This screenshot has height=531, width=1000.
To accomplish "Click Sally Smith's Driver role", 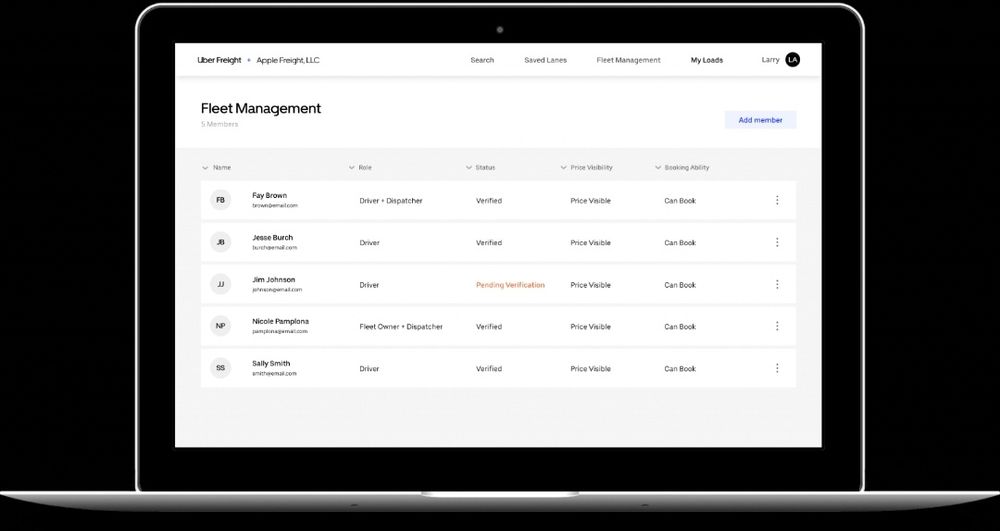I will (x=369, y=368).
